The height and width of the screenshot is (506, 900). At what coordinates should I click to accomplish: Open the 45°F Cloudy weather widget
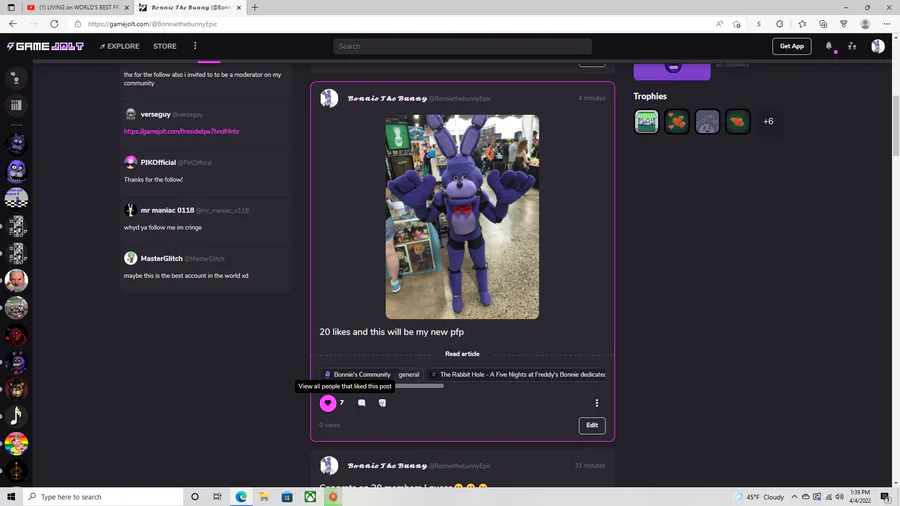coord(758,497)
